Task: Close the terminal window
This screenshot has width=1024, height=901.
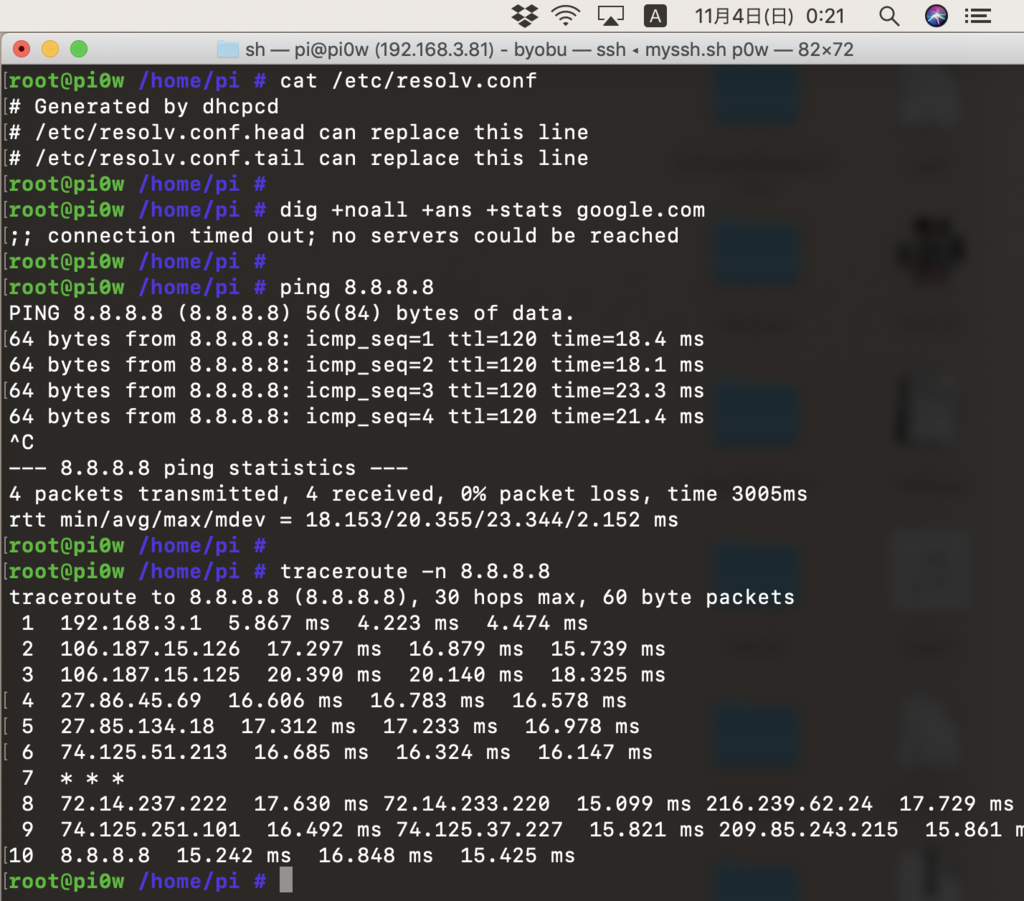Action: click(22, 49)
